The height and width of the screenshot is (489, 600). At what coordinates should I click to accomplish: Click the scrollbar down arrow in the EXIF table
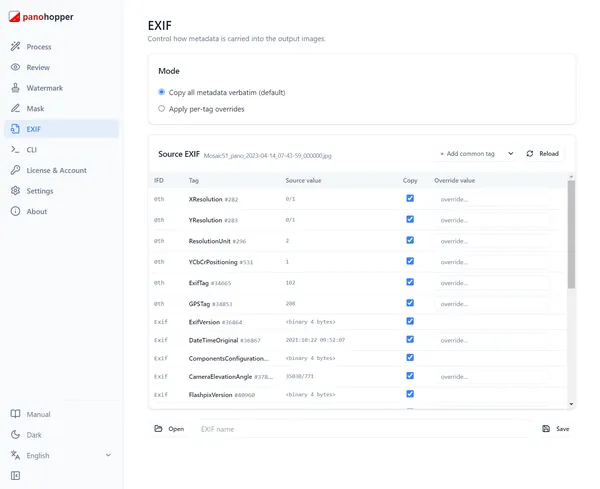pyautogui.click(x=571, y=404)
